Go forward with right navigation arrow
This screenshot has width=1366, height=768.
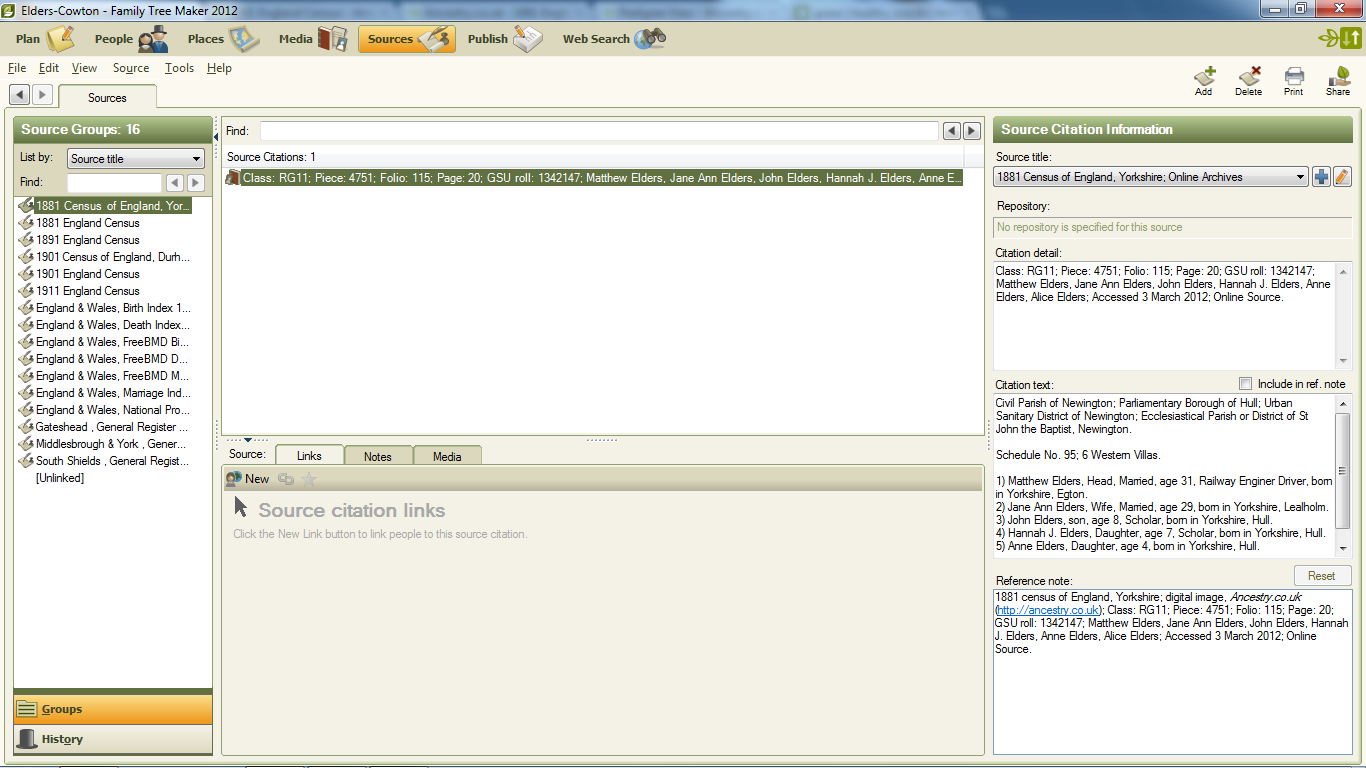[42, 94]
